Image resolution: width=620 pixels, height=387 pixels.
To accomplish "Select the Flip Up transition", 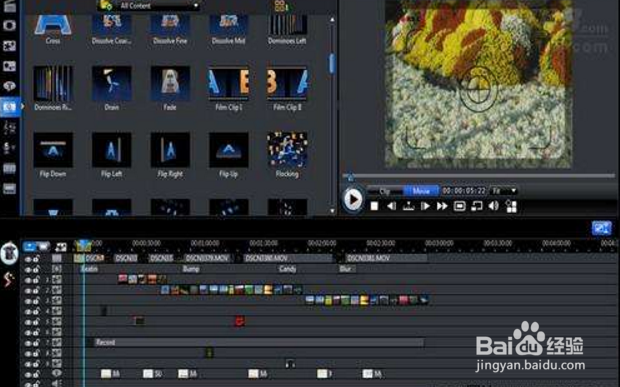I will point(229,150).
